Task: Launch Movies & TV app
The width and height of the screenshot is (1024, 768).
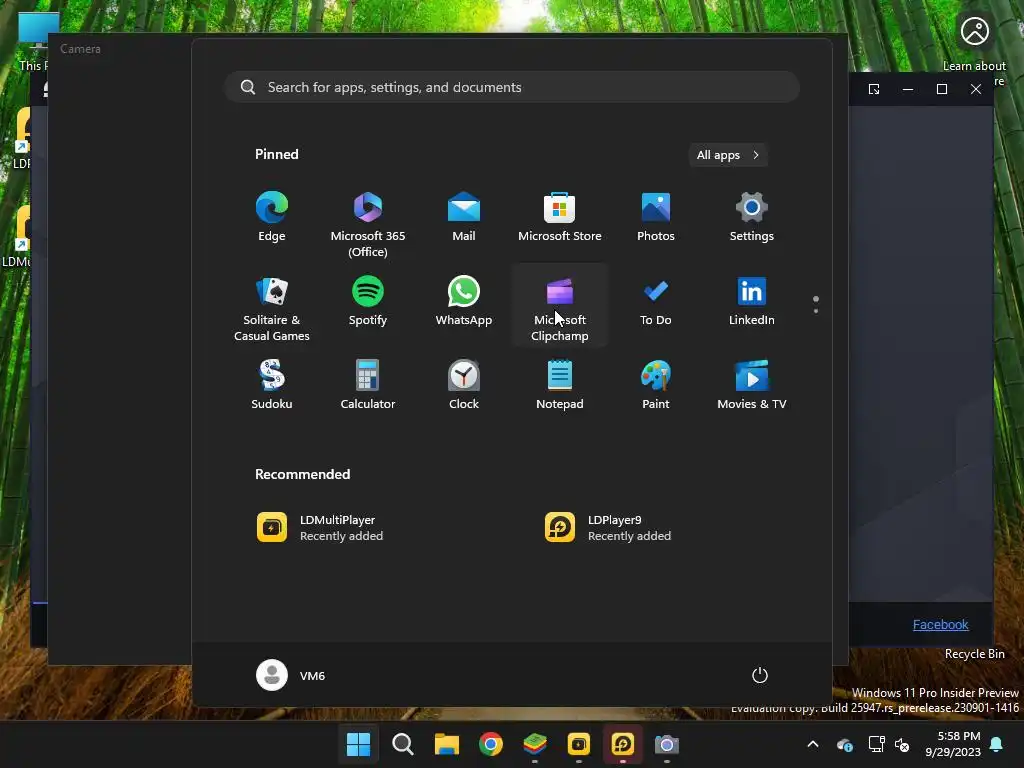Action: point(752,385)
